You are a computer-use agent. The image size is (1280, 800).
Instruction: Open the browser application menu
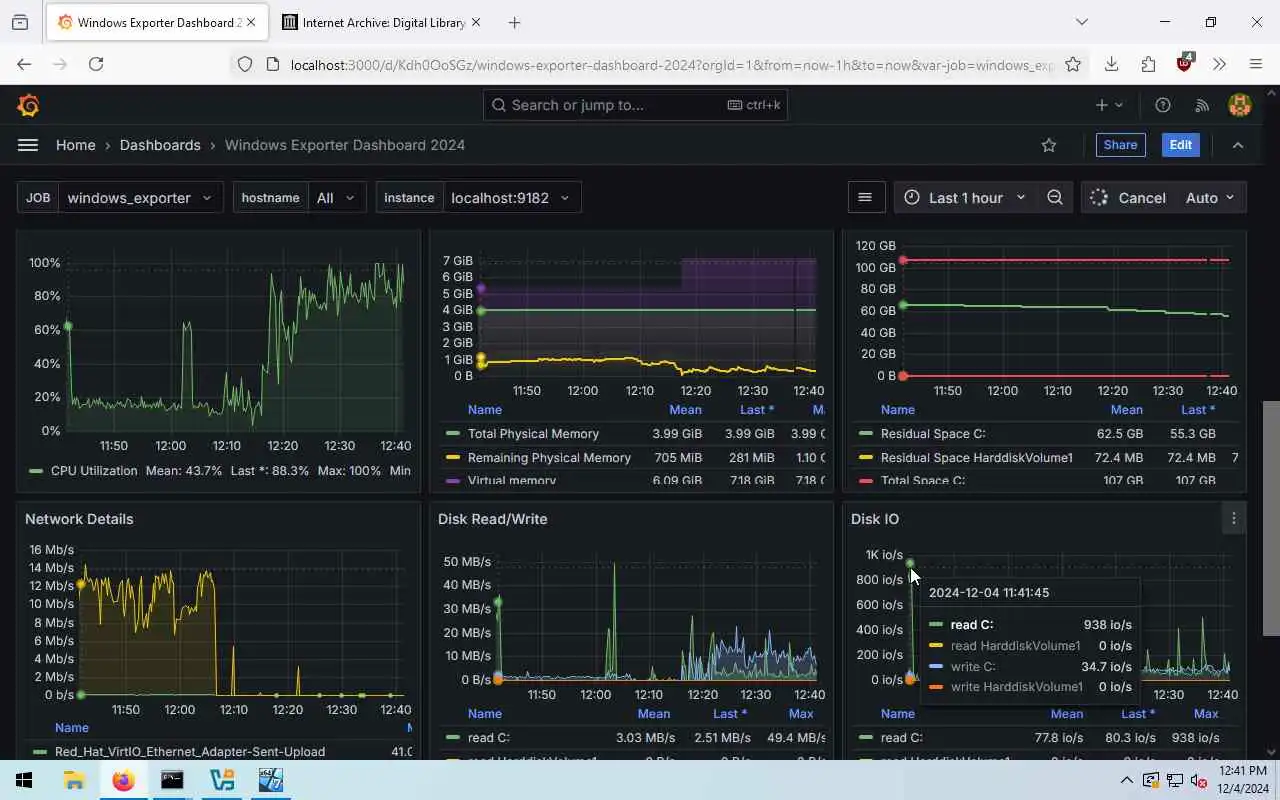point(1256,64)
